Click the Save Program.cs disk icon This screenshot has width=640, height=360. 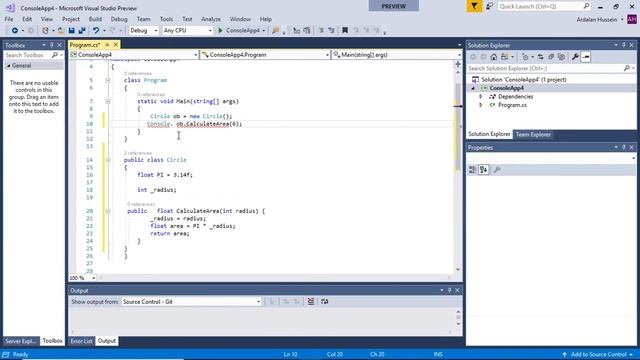point(71,31)
